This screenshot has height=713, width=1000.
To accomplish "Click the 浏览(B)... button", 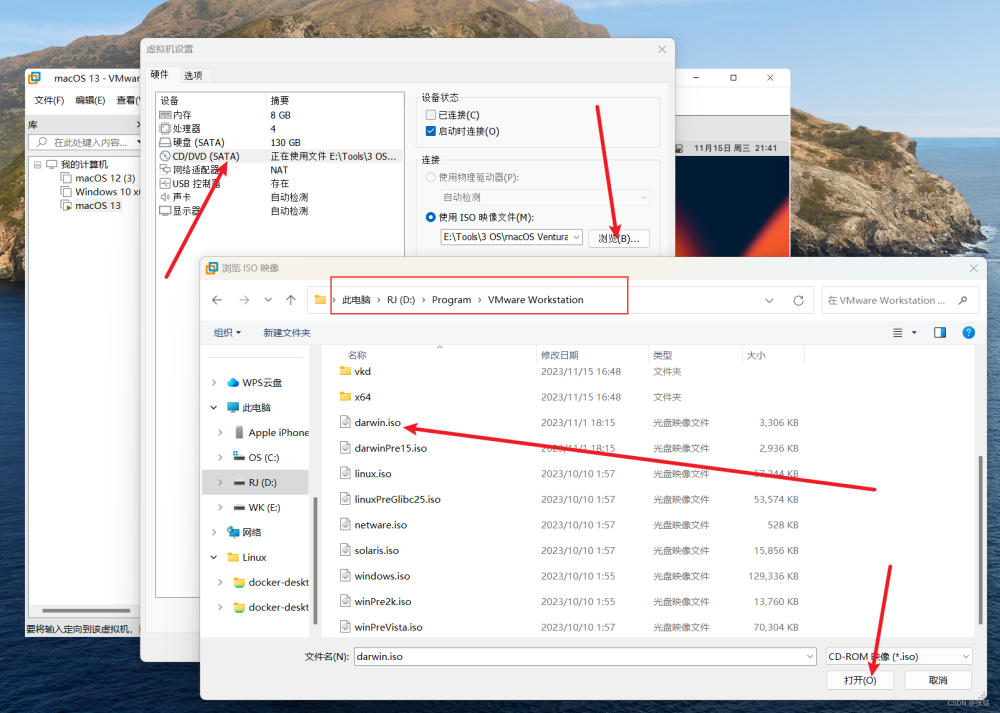I will pos(619,238).
